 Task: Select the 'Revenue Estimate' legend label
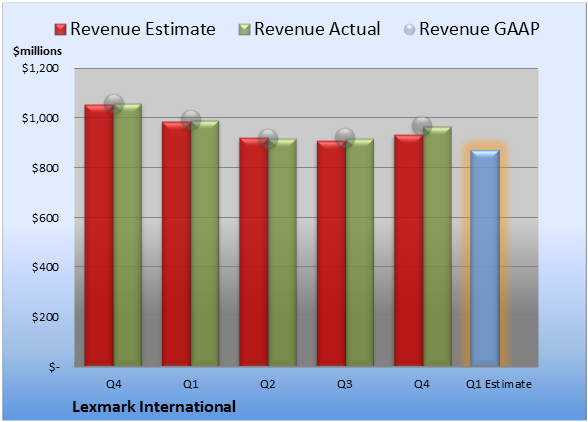[x=143, y=29]
